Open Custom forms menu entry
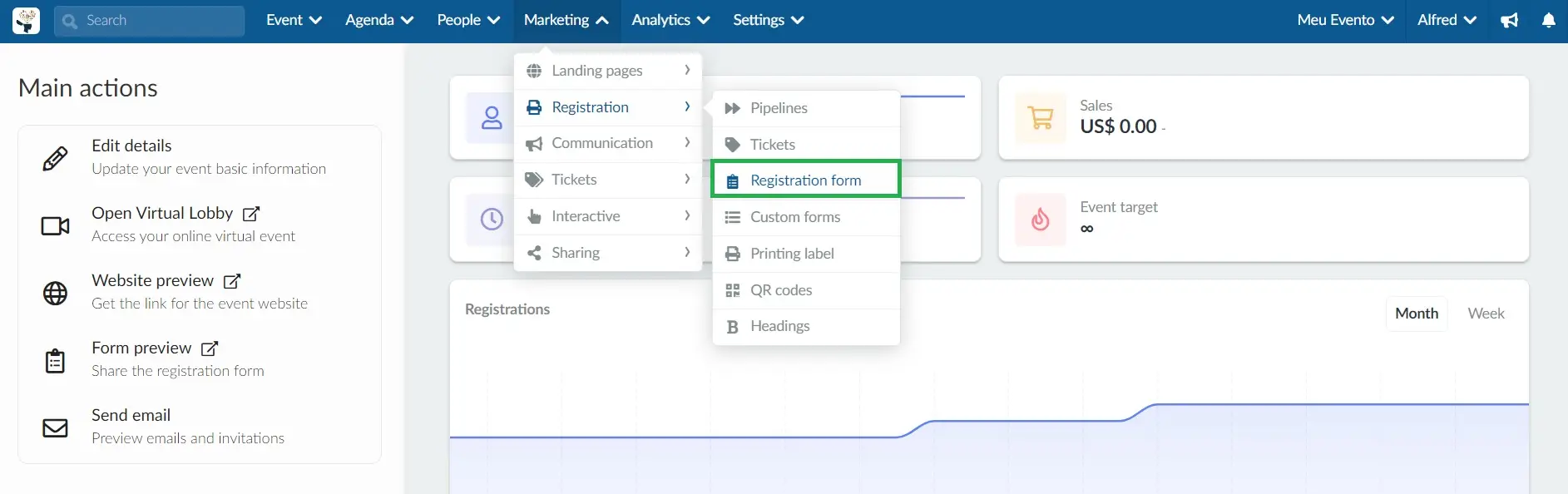This screenshot has height=494, width=1568. click(806, 217)
